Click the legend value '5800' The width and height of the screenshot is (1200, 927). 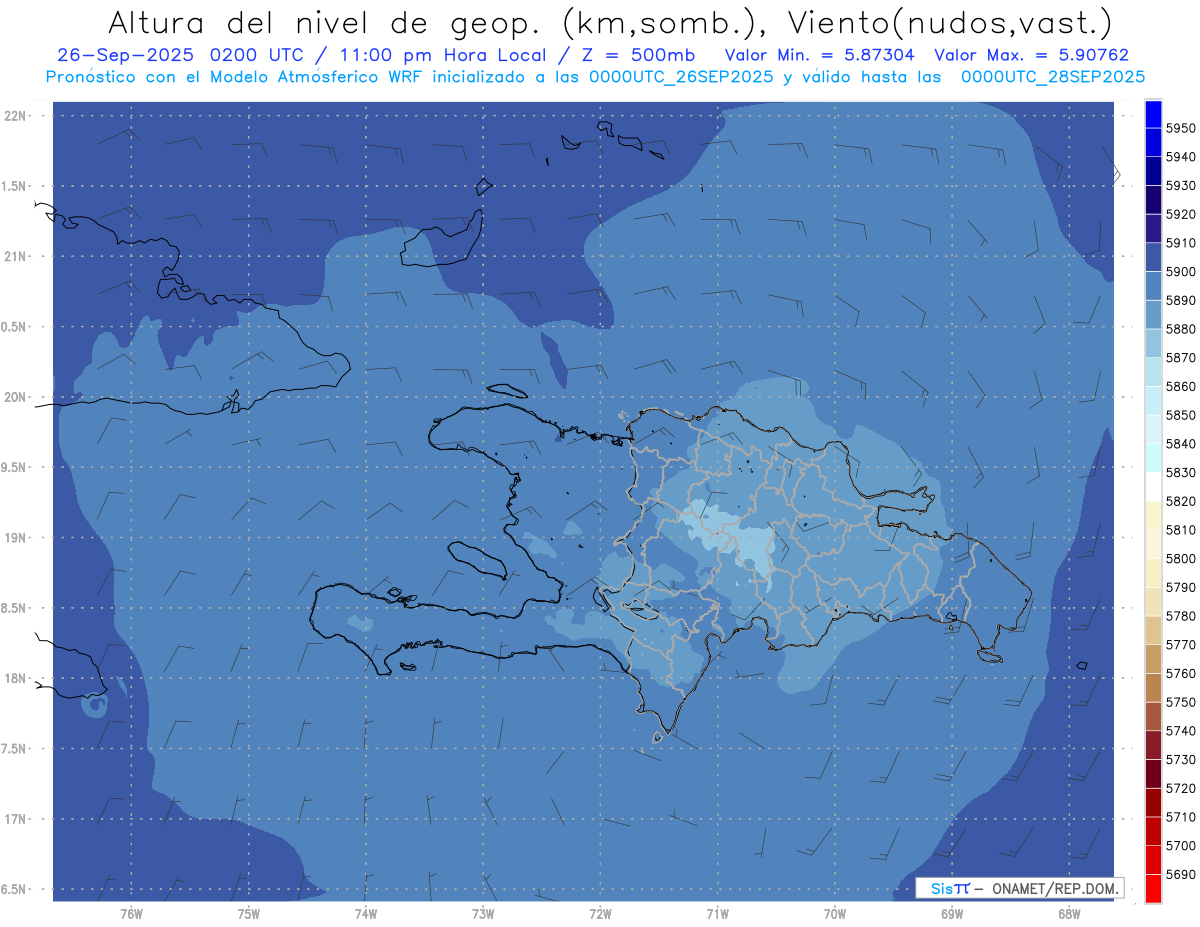[1180, 559]
